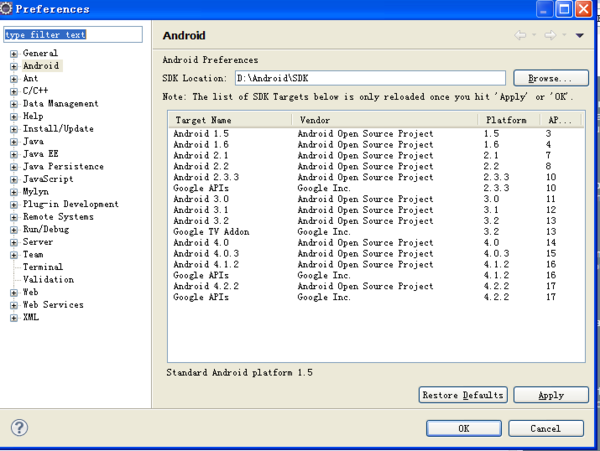Expand the Java tree node
This screenshot has width=600, height=451.
pyautogui.click(x=14, y=142)
